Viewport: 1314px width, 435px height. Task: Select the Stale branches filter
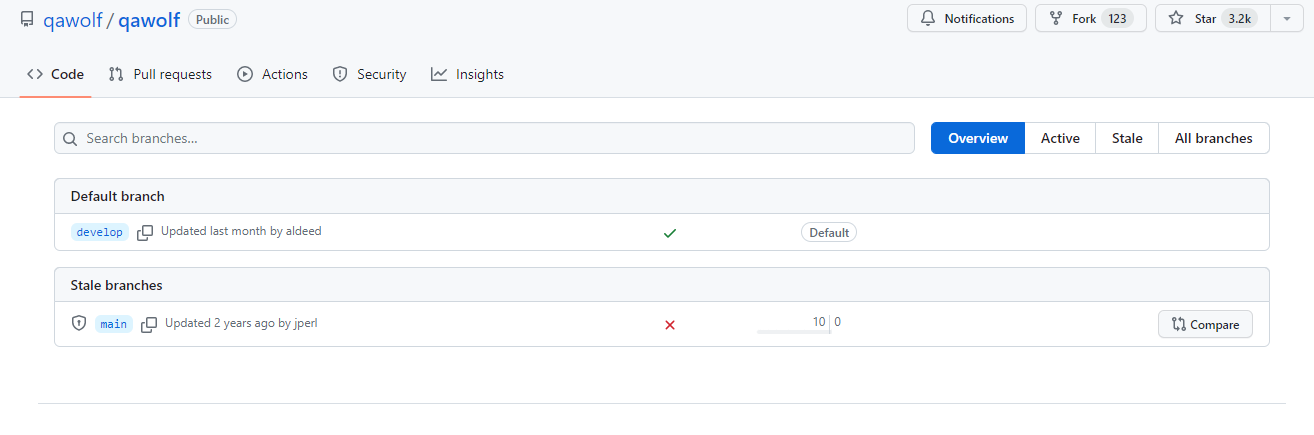[1127, 138]
